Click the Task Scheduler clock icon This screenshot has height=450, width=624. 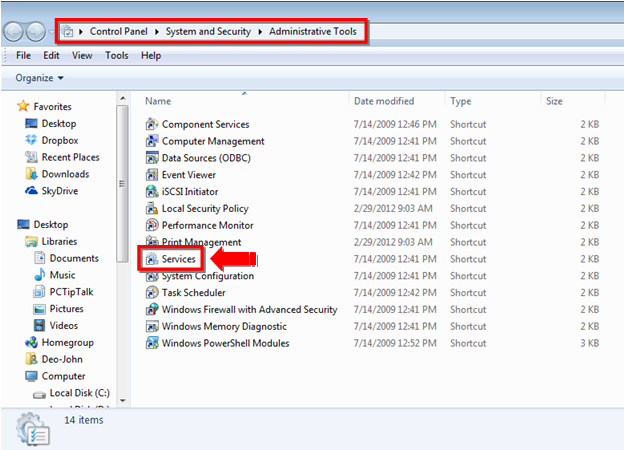152,292
